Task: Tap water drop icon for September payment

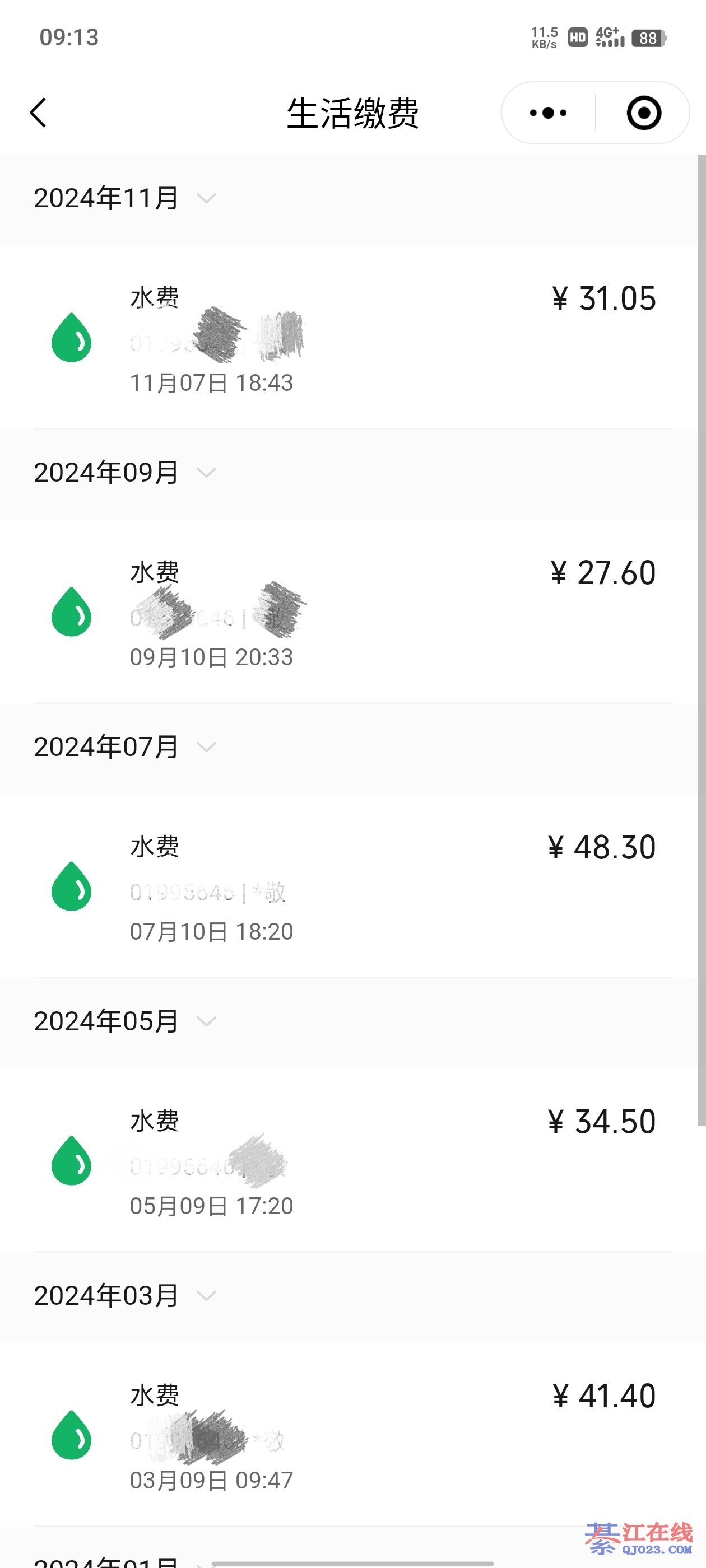Action: click(71, 612)
